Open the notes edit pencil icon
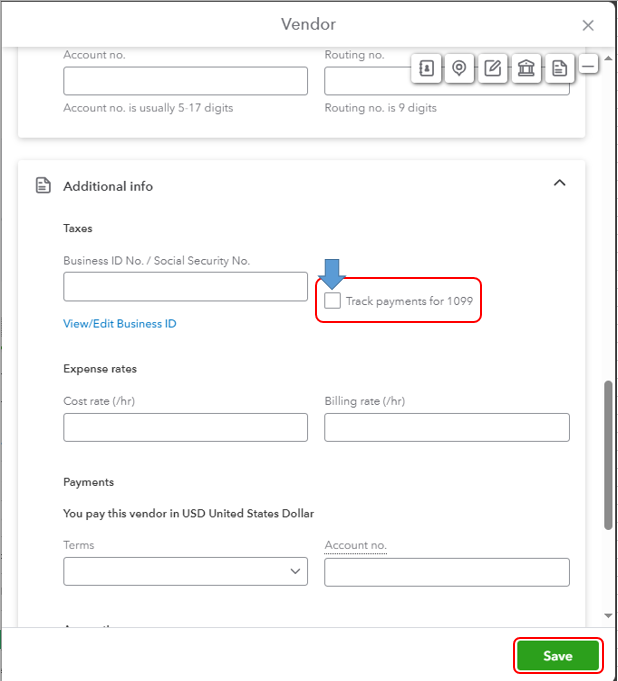Viewport: 618px width, 681px height. point(492,68)
